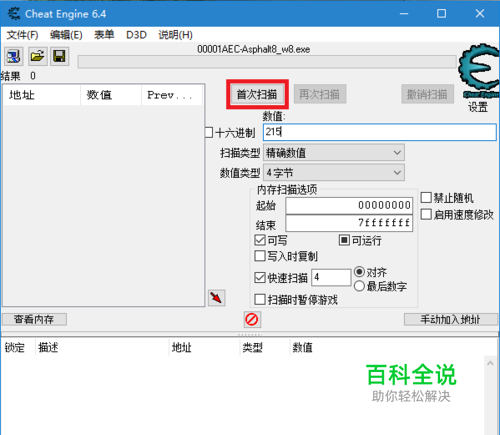Click the 再次扫描 next scan button

point(320,94)
